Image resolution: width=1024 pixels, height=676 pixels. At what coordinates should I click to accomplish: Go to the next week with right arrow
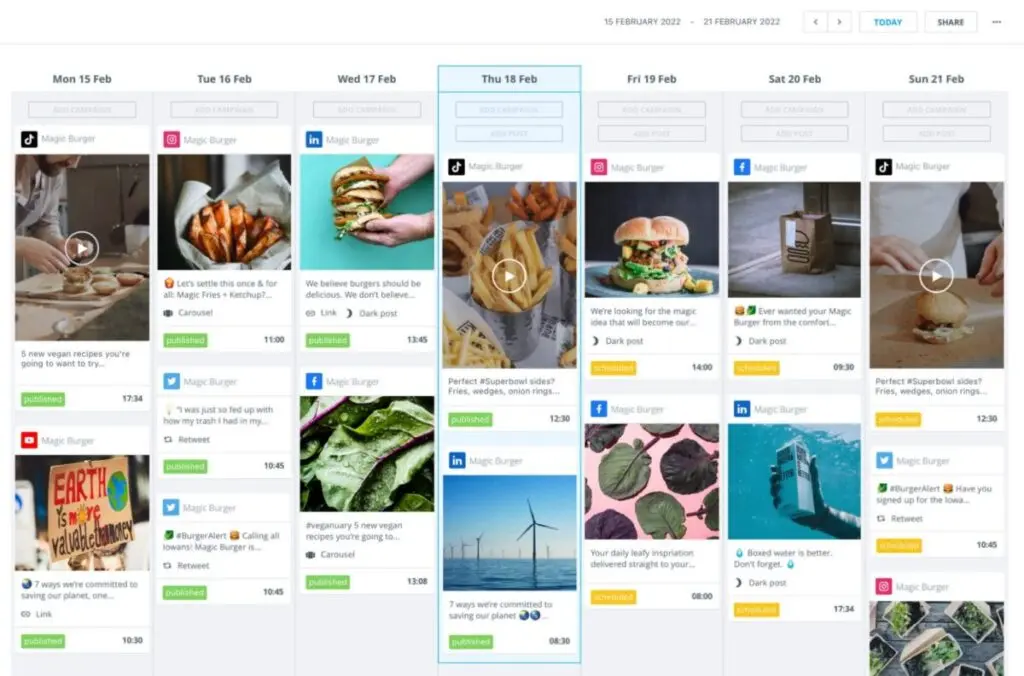[839, 22]
